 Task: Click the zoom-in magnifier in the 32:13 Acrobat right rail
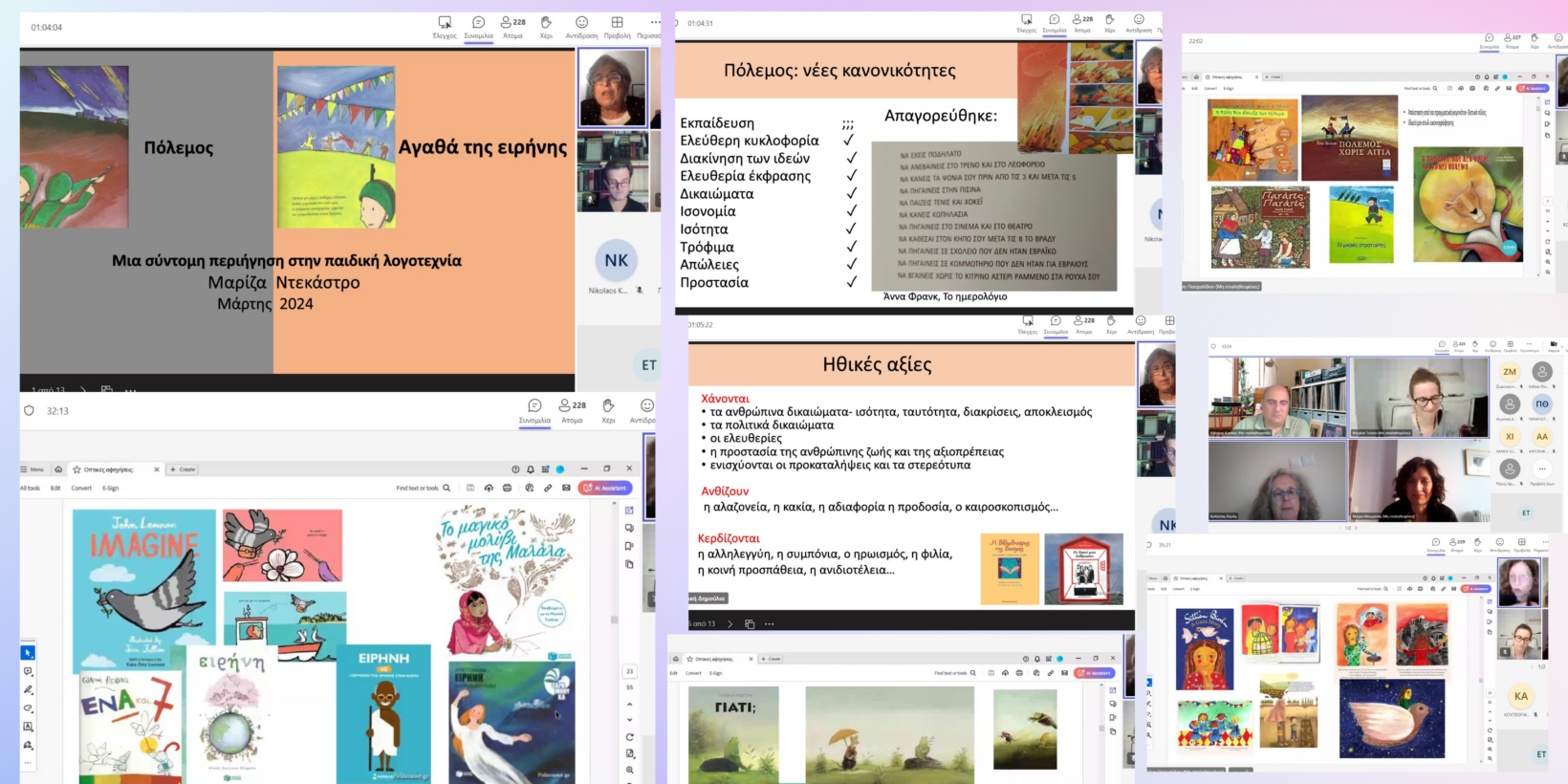[629, 770]
